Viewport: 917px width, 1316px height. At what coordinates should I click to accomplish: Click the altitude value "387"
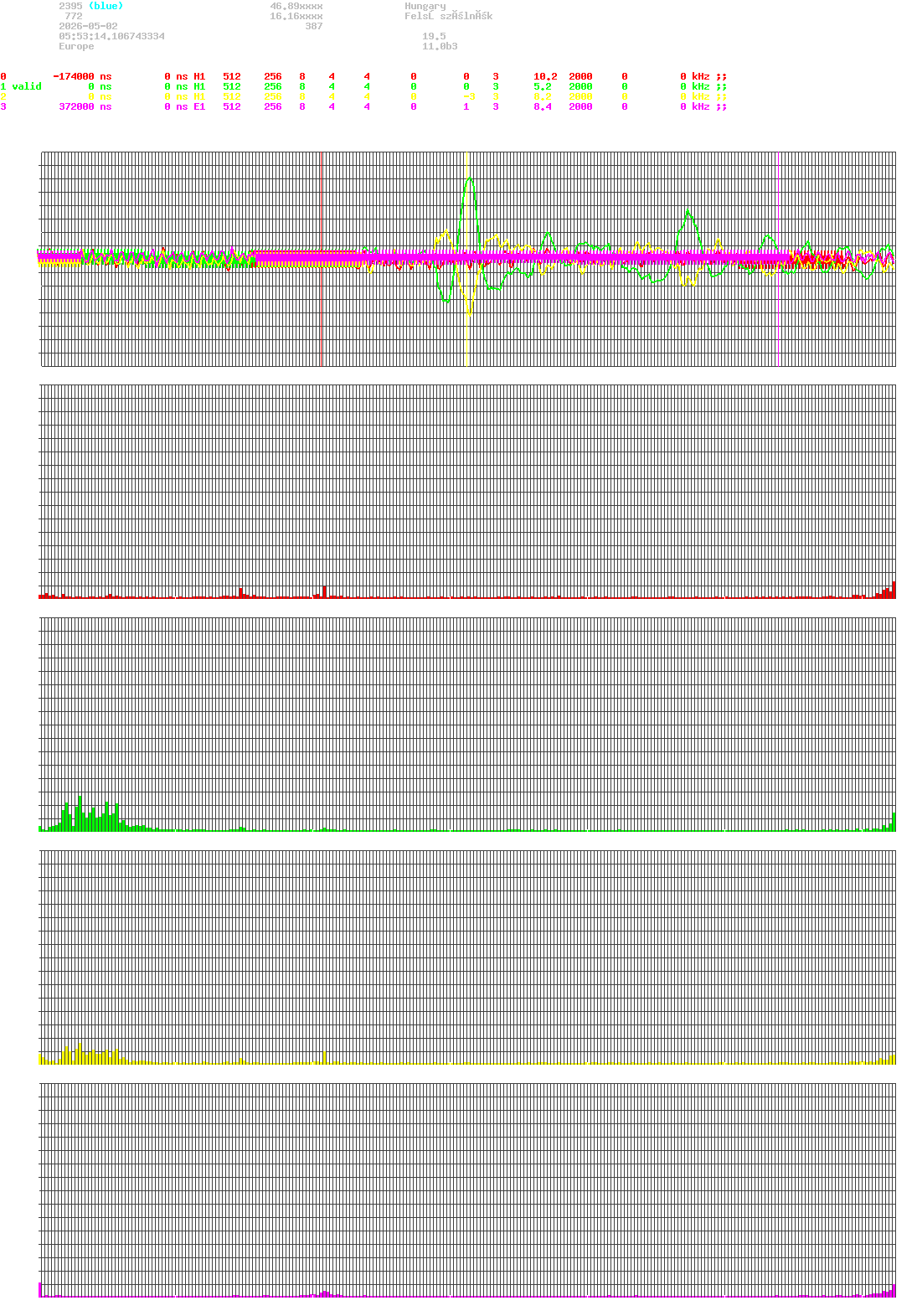point(314,26)
